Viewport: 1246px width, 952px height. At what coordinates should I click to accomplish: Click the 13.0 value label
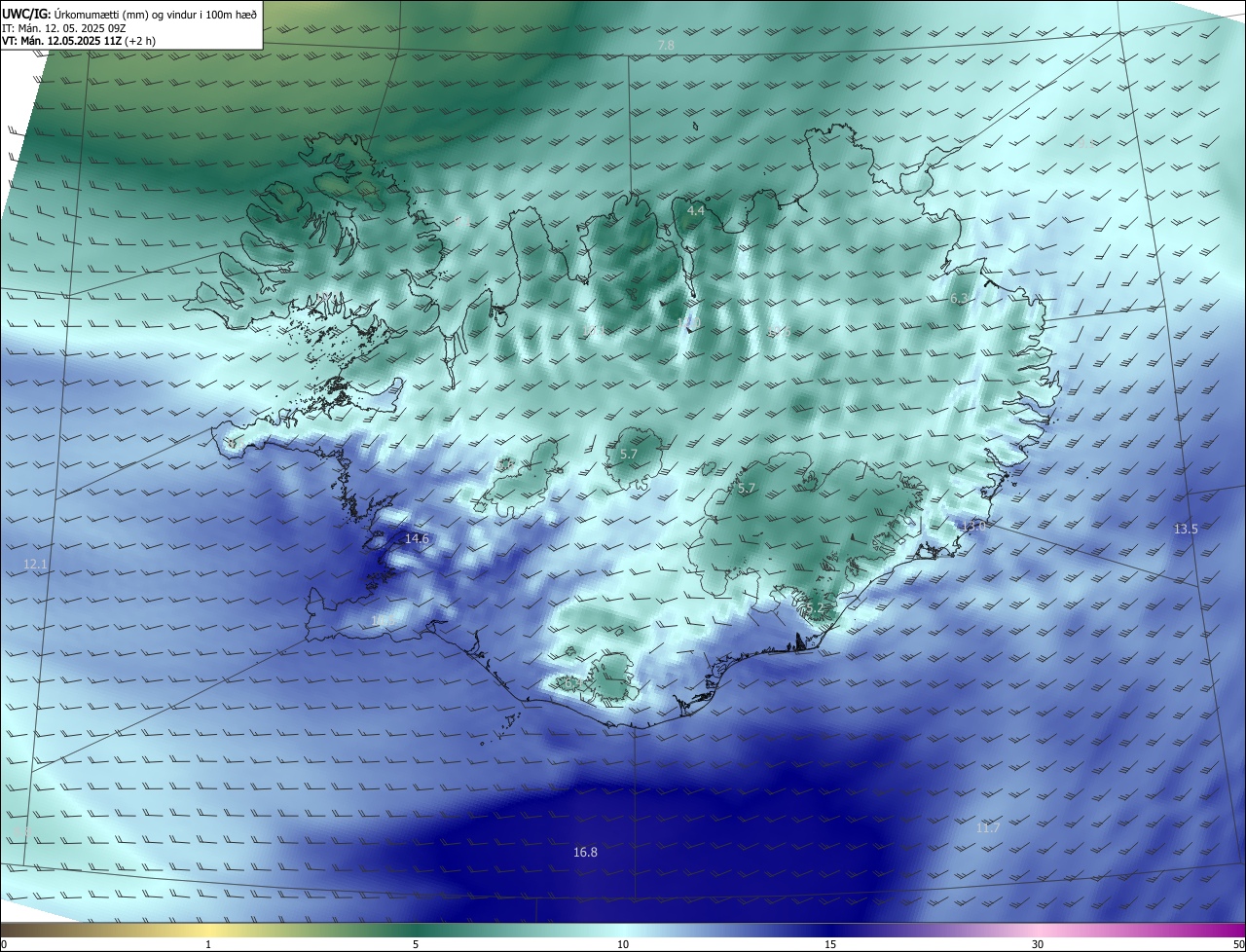[x=973, y=526]
